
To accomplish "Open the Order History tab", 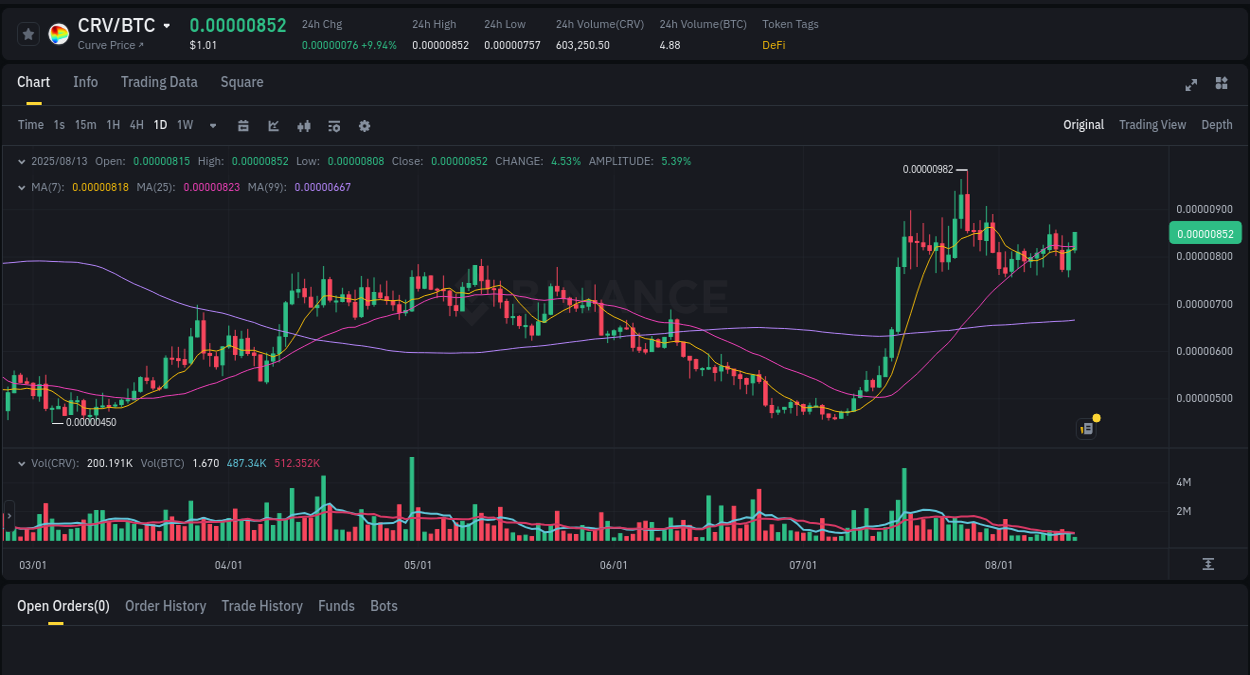I will coord(165,606).
